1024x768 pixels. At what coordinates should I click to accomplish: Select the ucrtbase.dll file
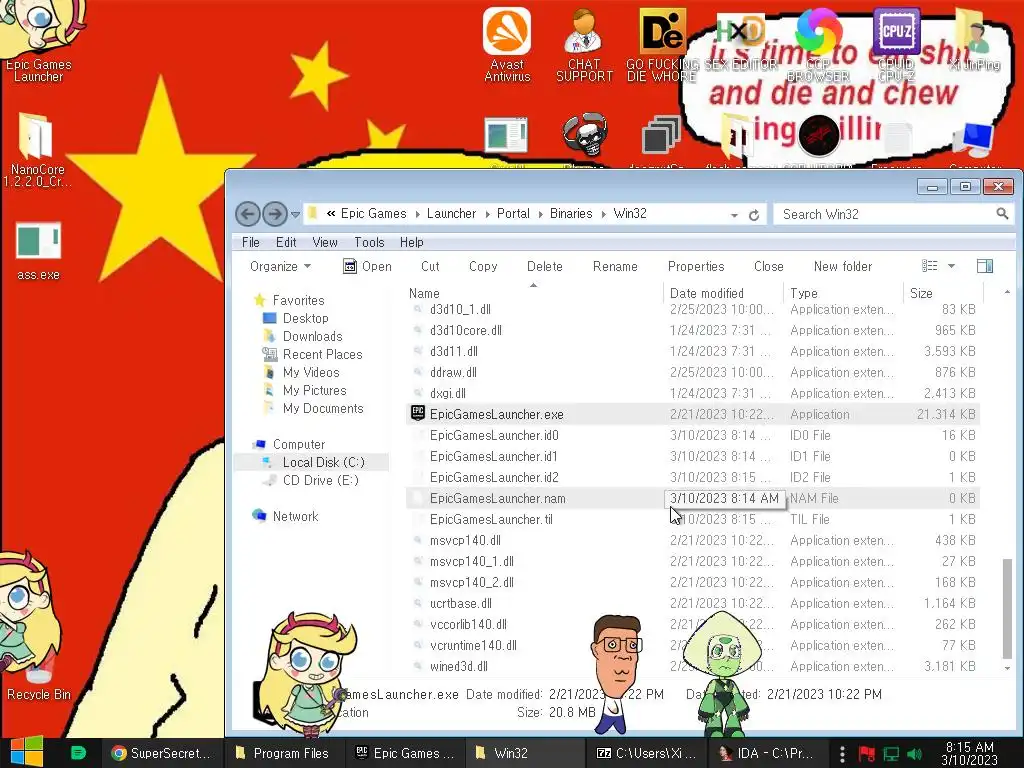point(692,603)
